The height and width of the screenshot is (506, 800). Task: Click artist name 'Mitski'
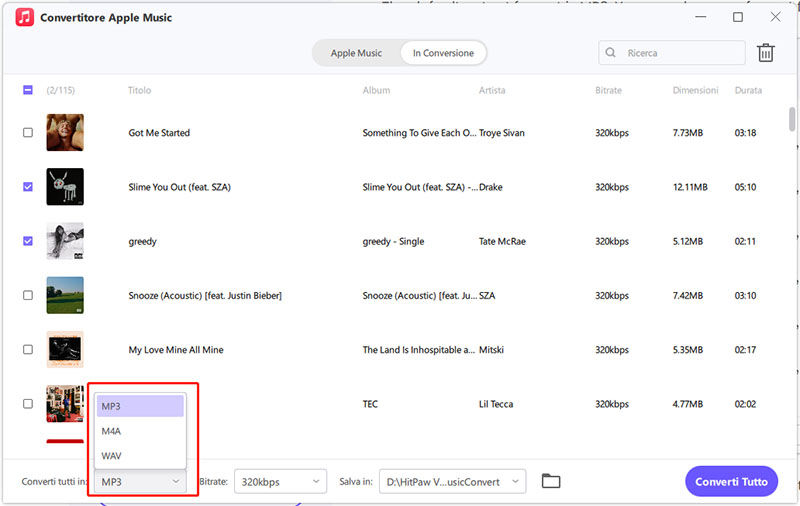coord(491,350)
